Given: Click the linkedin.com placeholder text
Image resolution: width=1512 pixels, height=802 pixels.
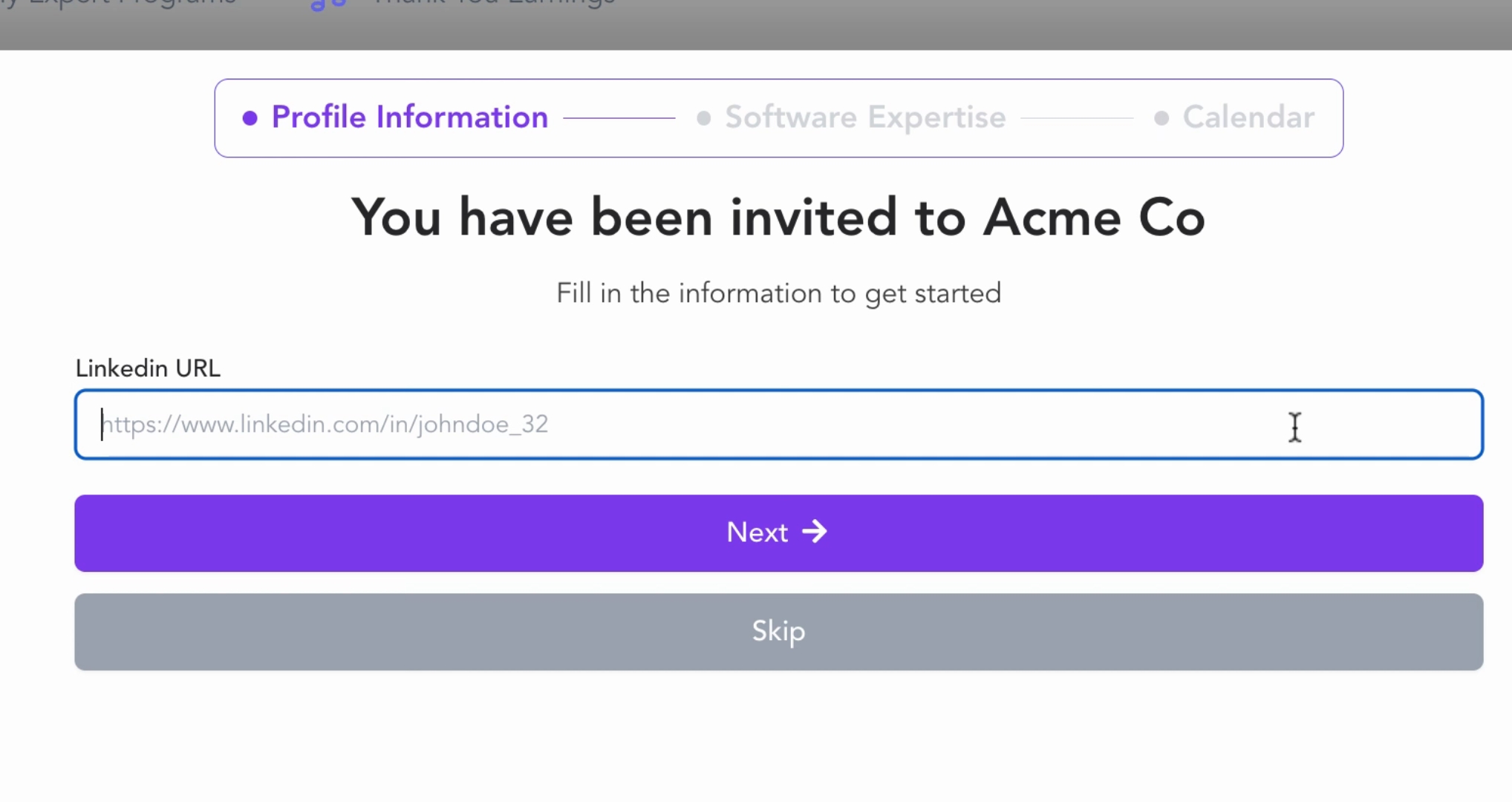Looking at the screenshot, I should point(325,424).
